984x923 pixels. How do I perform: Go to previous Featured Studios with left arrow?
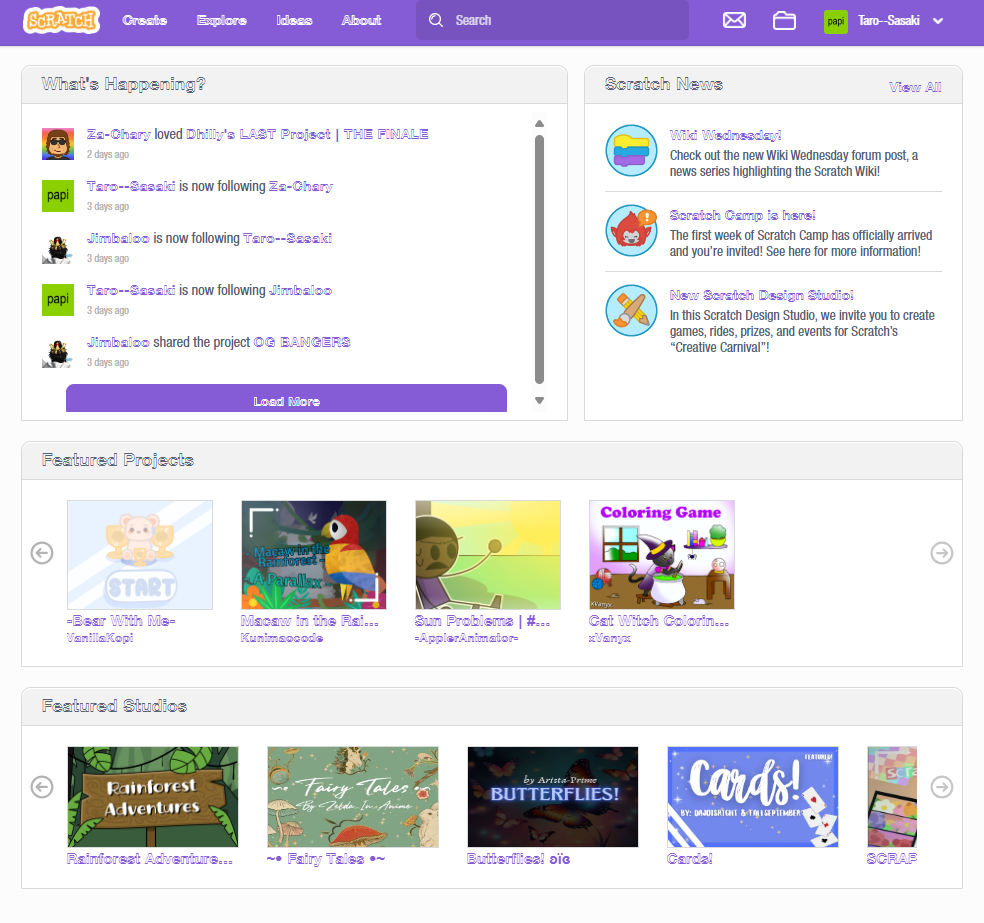(x=41, y=787)
